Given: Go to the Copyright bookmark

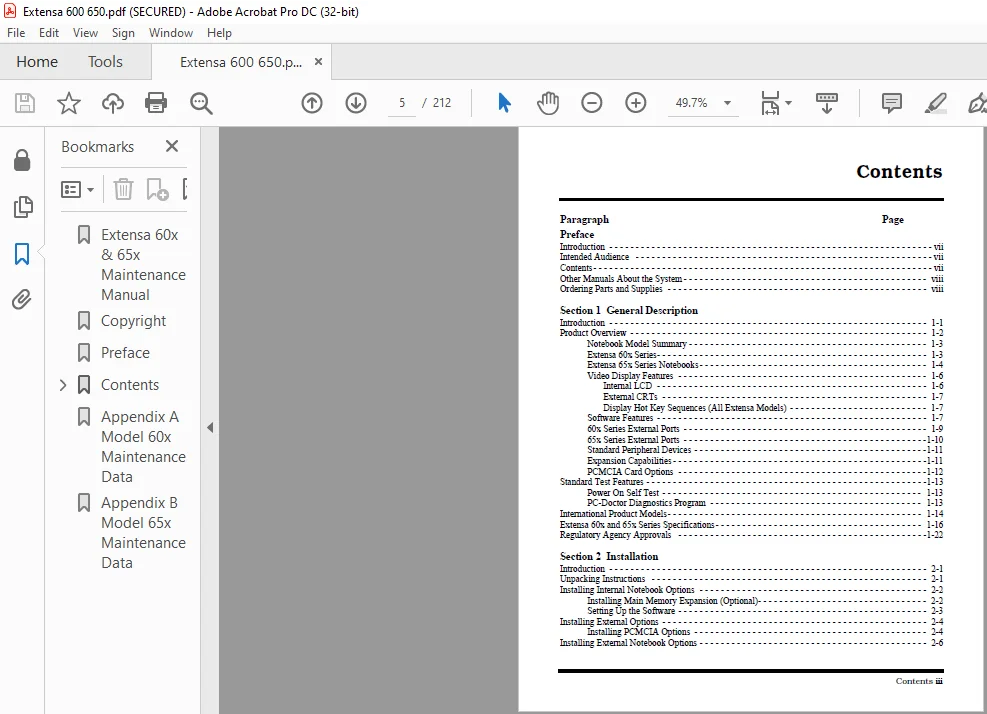Looking at the screenshot, I should tap(133, 321).
